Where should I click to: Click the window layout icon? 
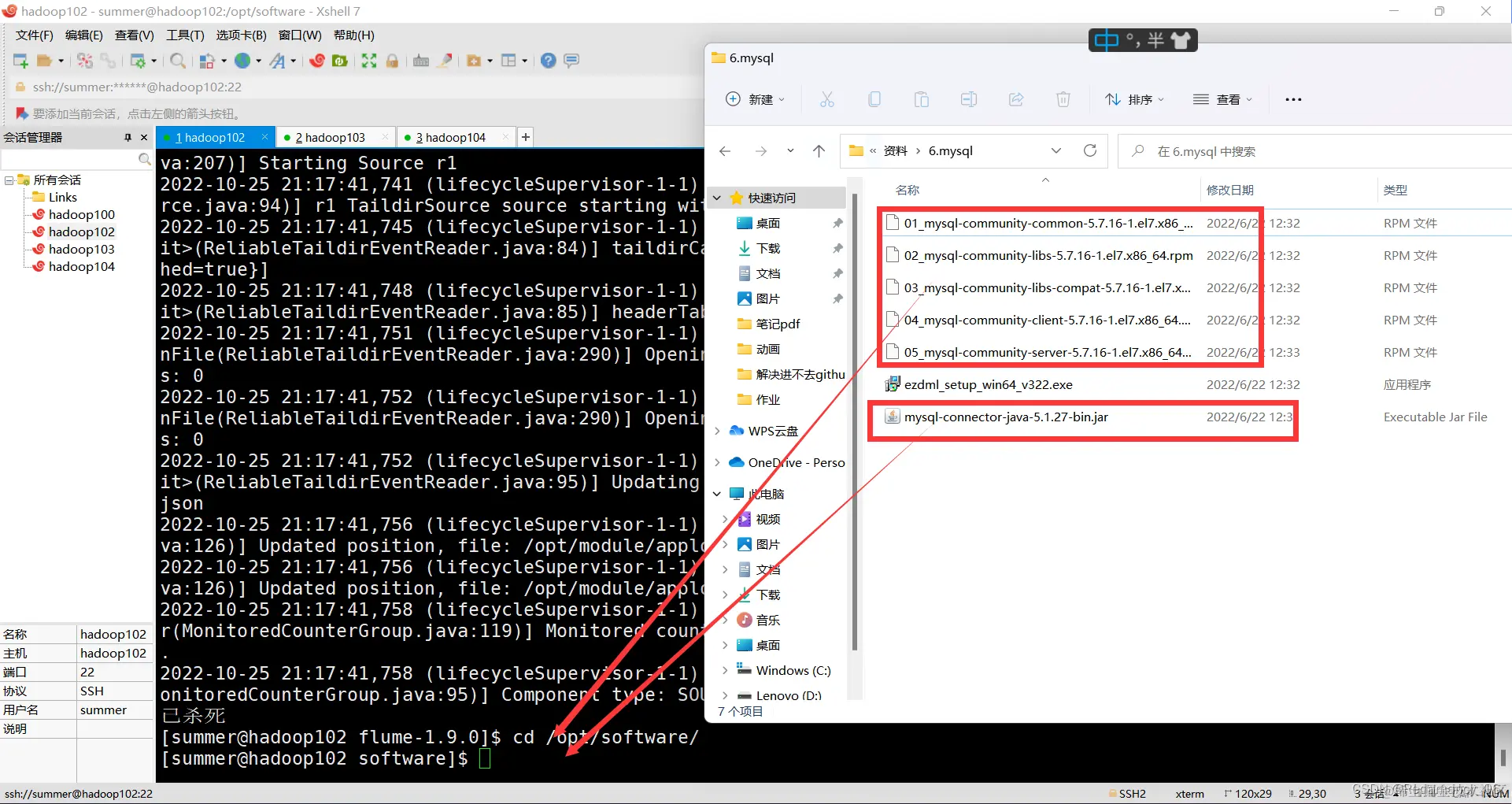[509, 61]
